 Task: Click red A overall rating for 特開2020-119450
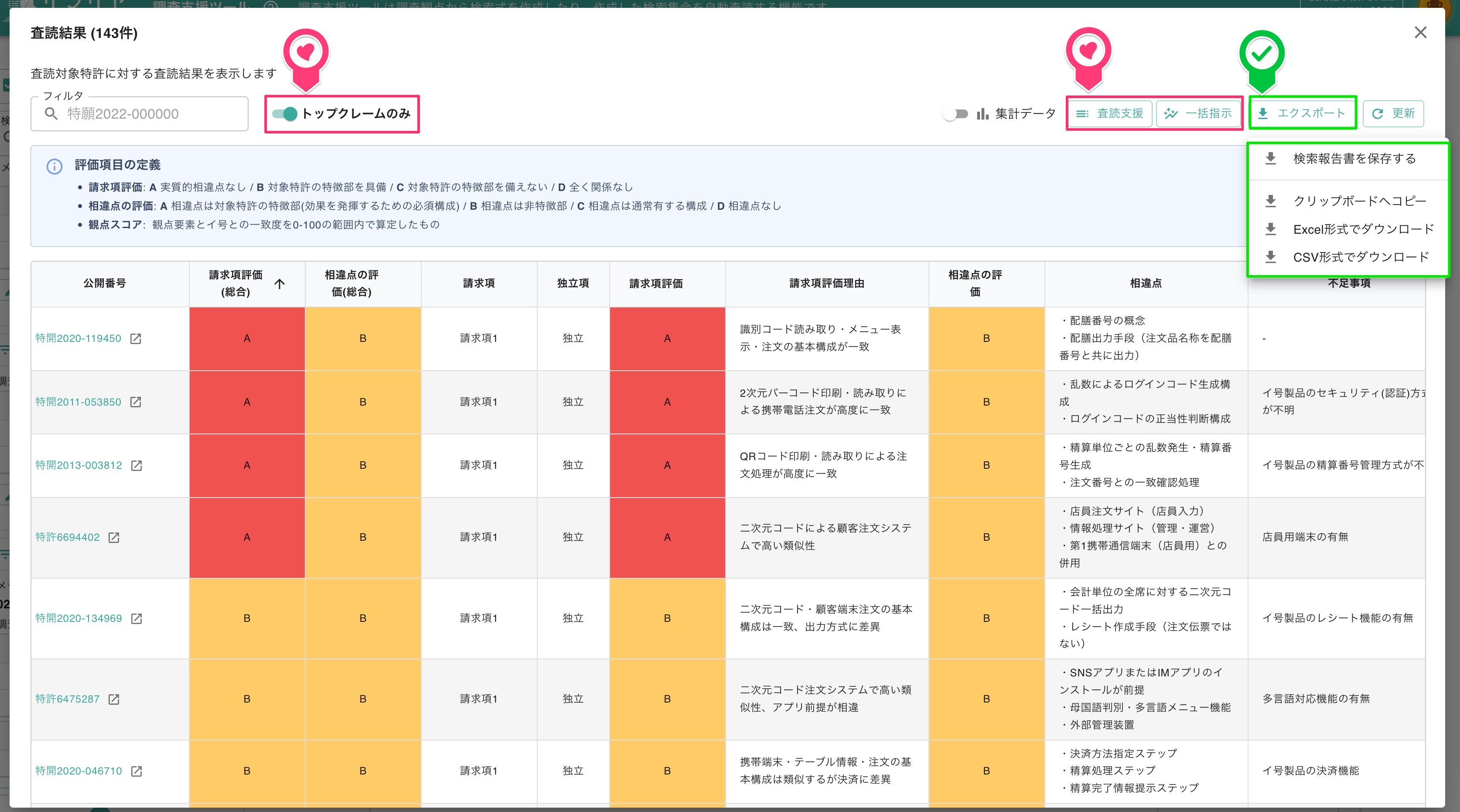[x=247, y=339]
